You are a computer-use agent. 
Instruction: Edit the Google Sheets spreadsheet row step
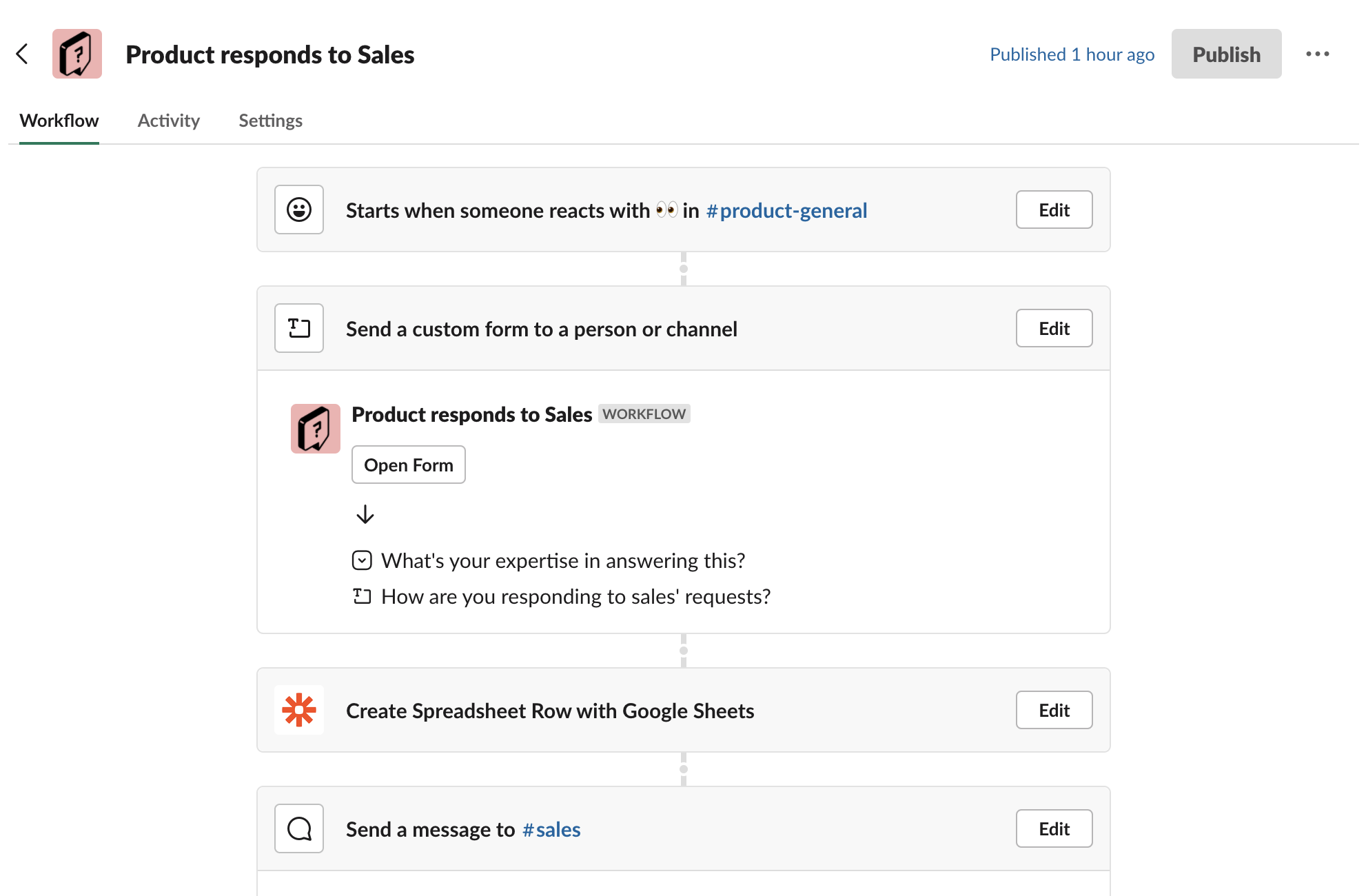(1054, 710)
